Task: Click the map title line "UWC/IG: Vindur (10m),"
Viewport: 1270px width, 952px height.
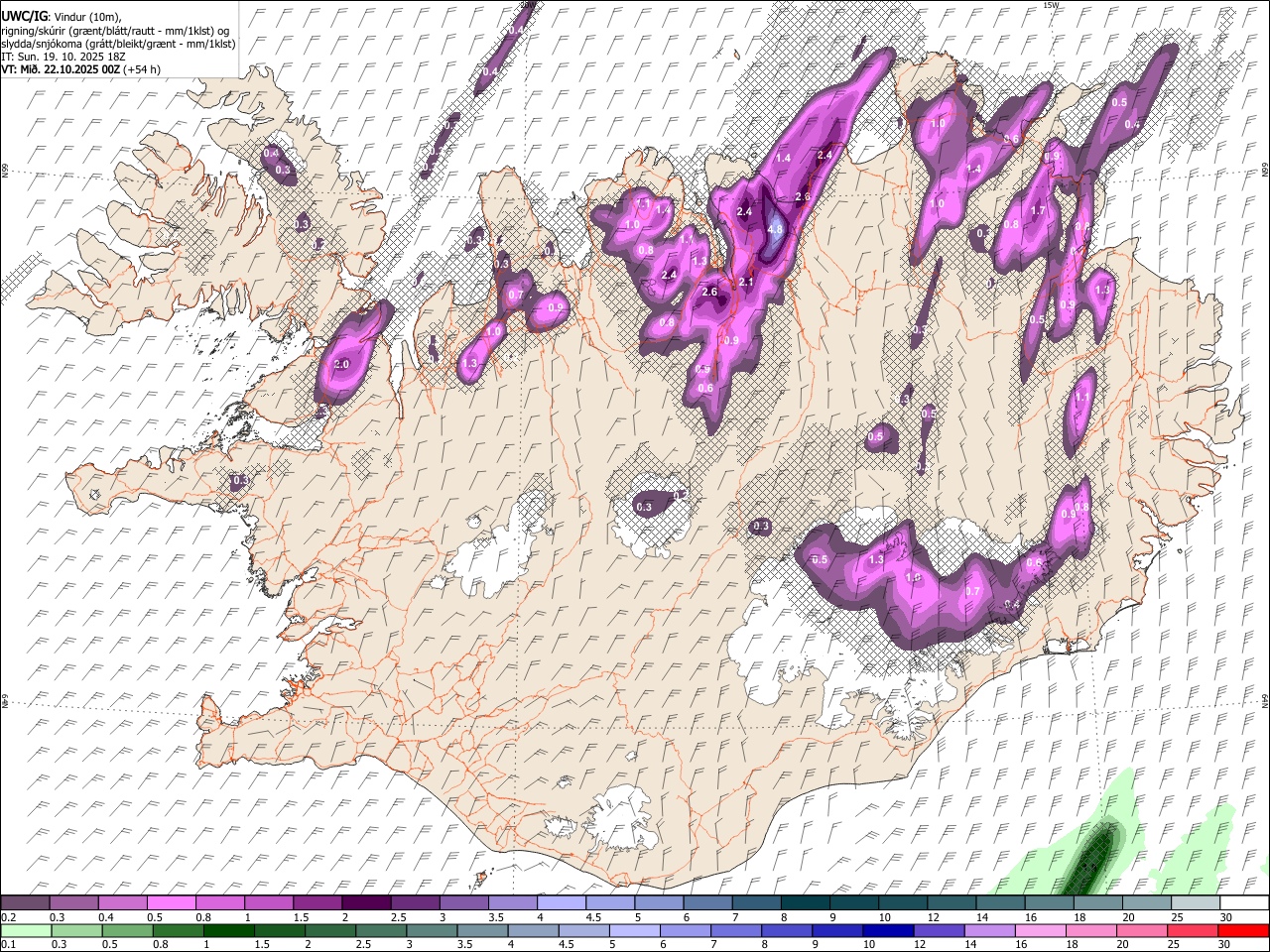Action: tap(60, 16)
